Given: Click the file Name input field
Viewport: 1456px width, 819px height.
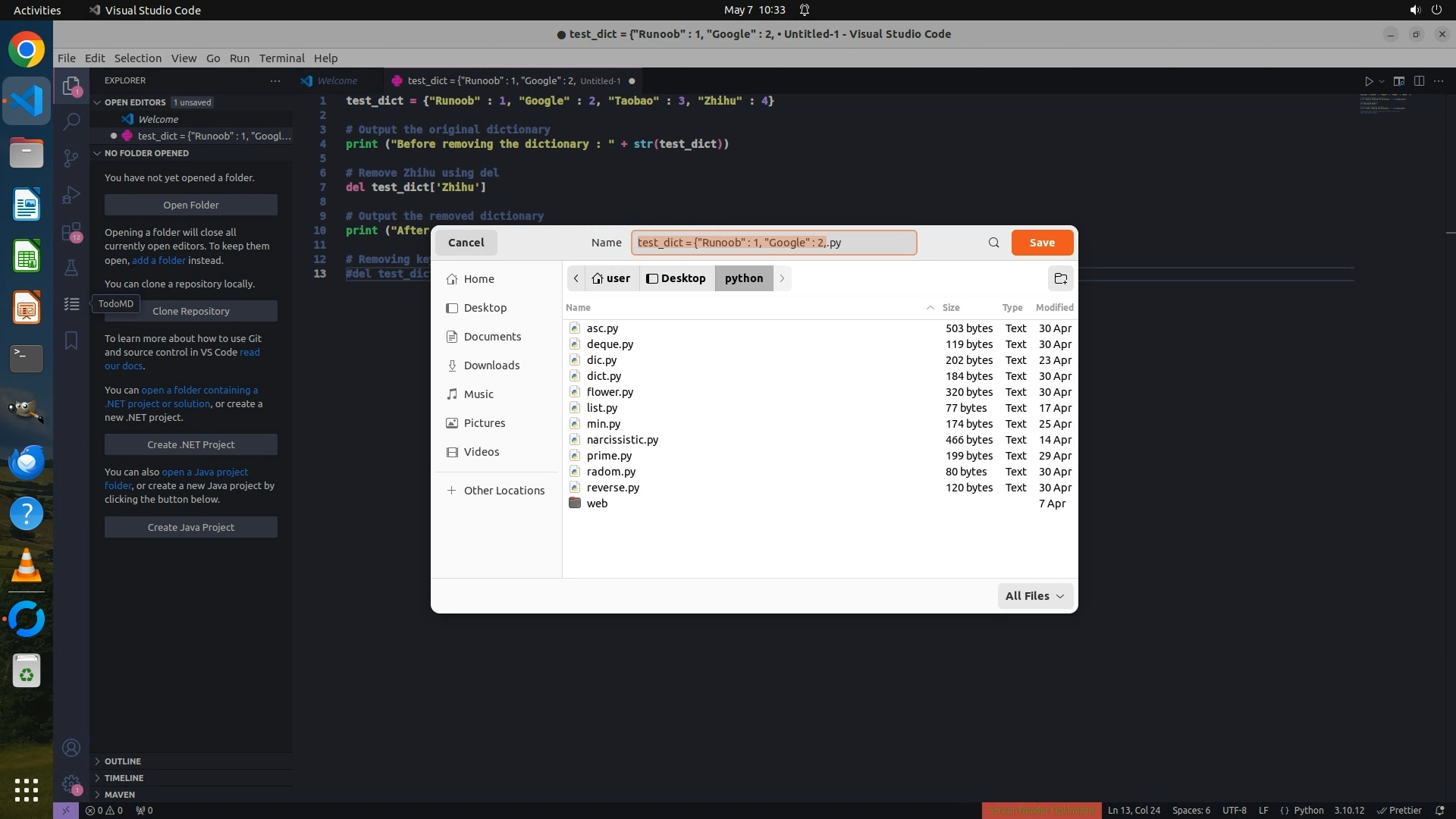Looking at the screenshot, I should [x=773, y=243].
